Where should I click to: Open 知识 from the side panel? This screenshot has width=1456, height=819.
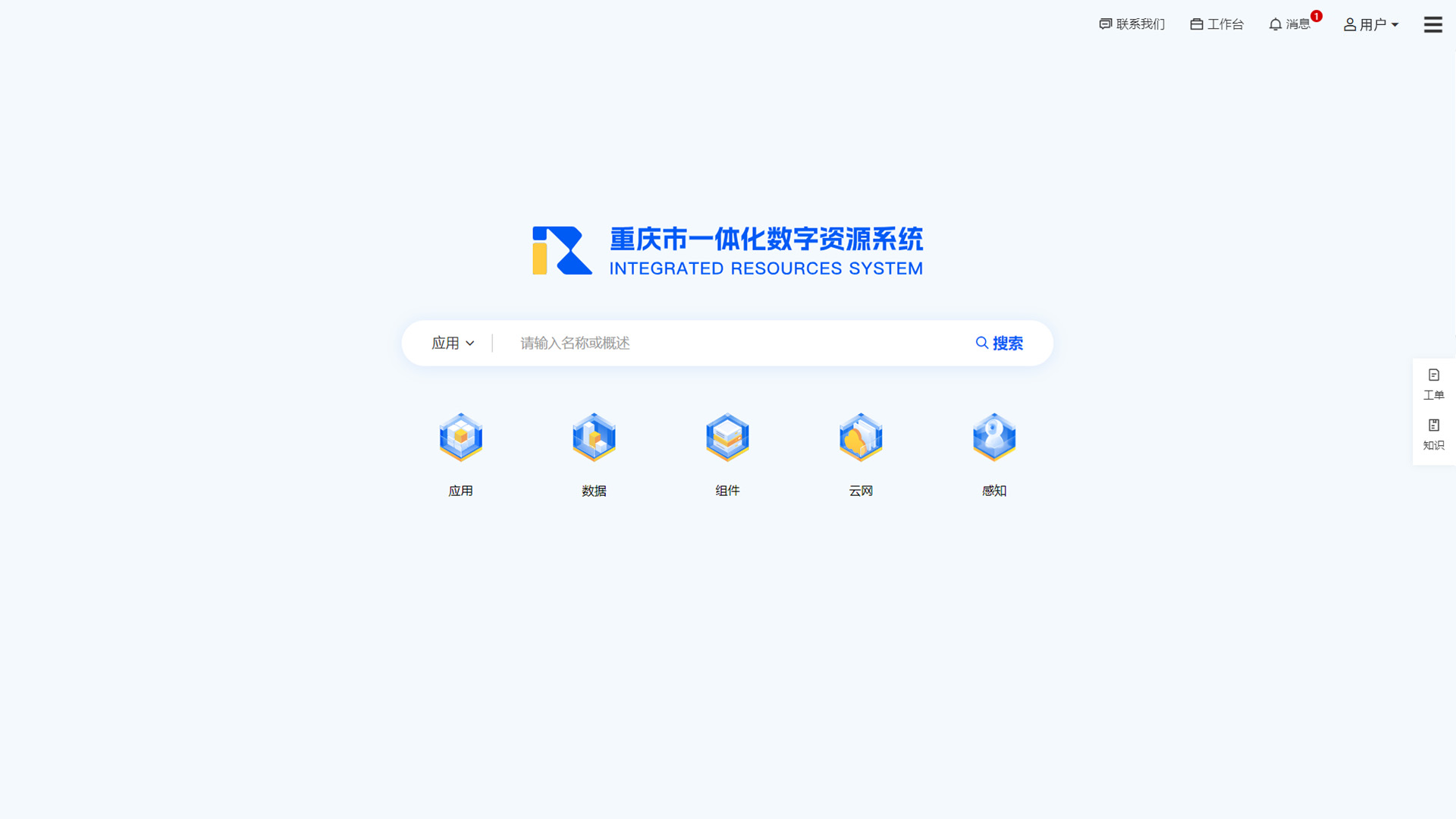[x=1433, y=435]
